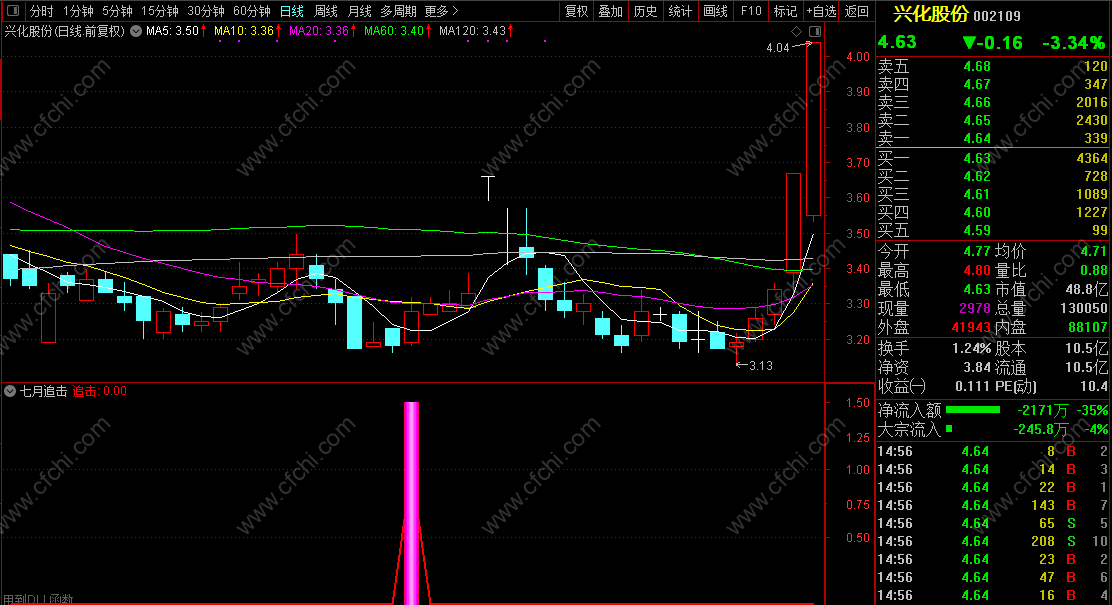Toggle the left sidebar panel icon
1112x605 pixels.
[13, 11]
